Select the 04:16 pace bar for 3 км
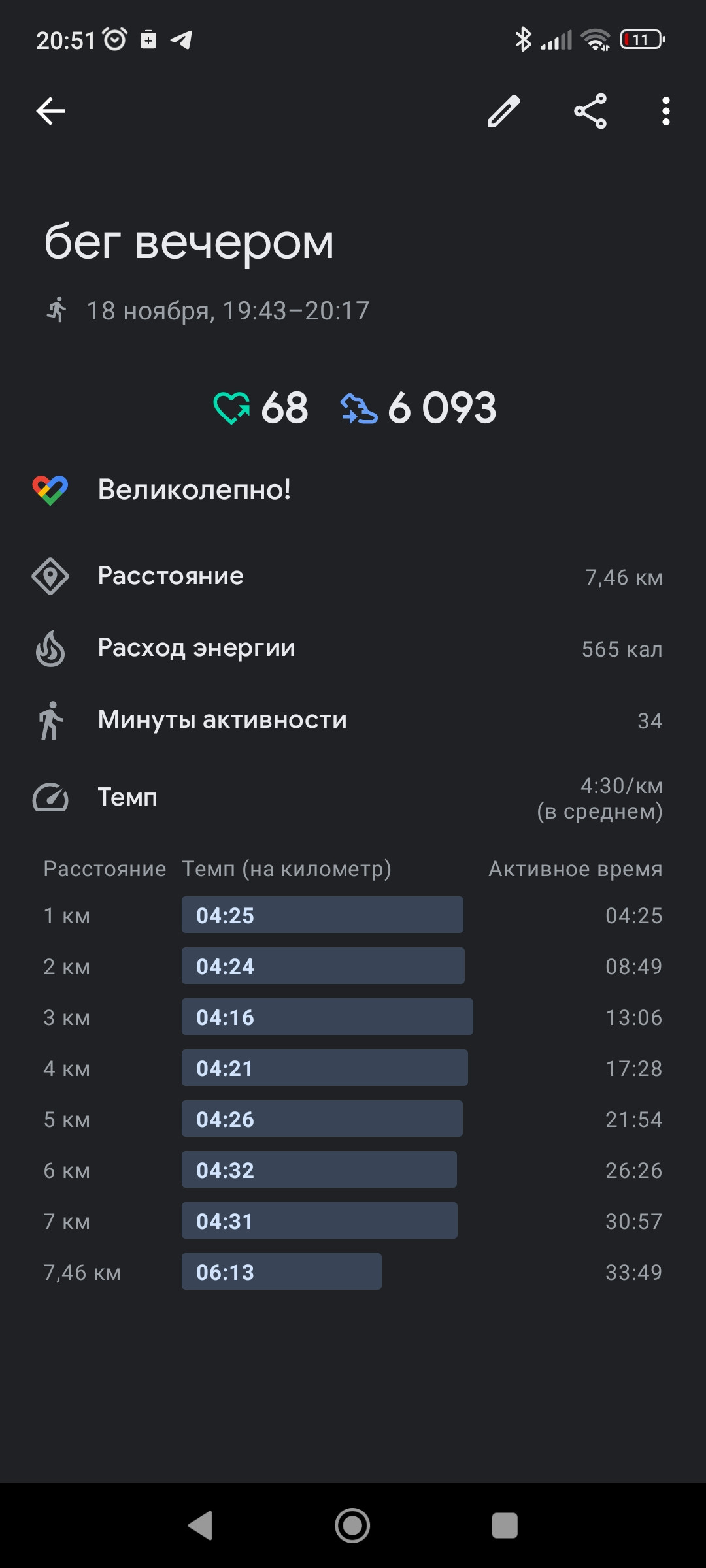Image resolution: width=706 pixels, height=1568 pixels. (327, 1017)
